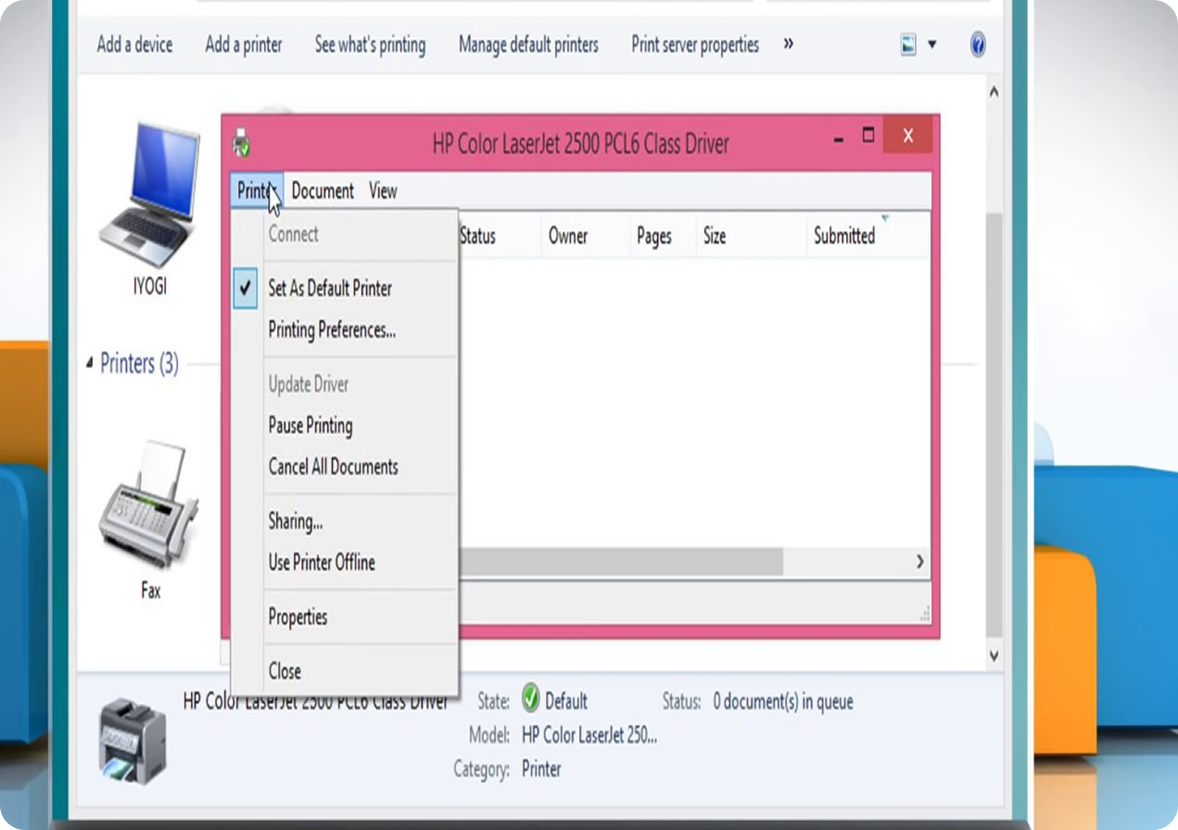Click the Devices window scroll down arrow
Image resolution: width=1178 pixels, height=830 pixels.
point(994,656)
